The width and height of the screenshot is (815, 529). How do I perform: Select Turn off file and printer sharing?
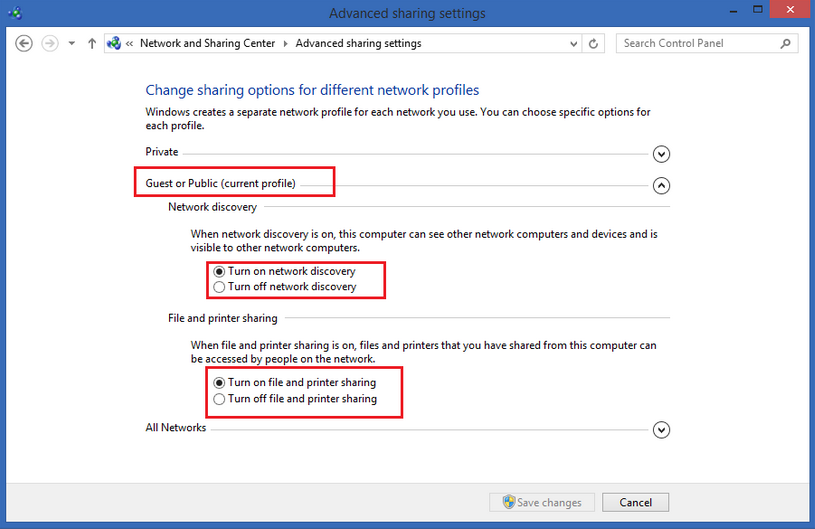tap(295, 399)
